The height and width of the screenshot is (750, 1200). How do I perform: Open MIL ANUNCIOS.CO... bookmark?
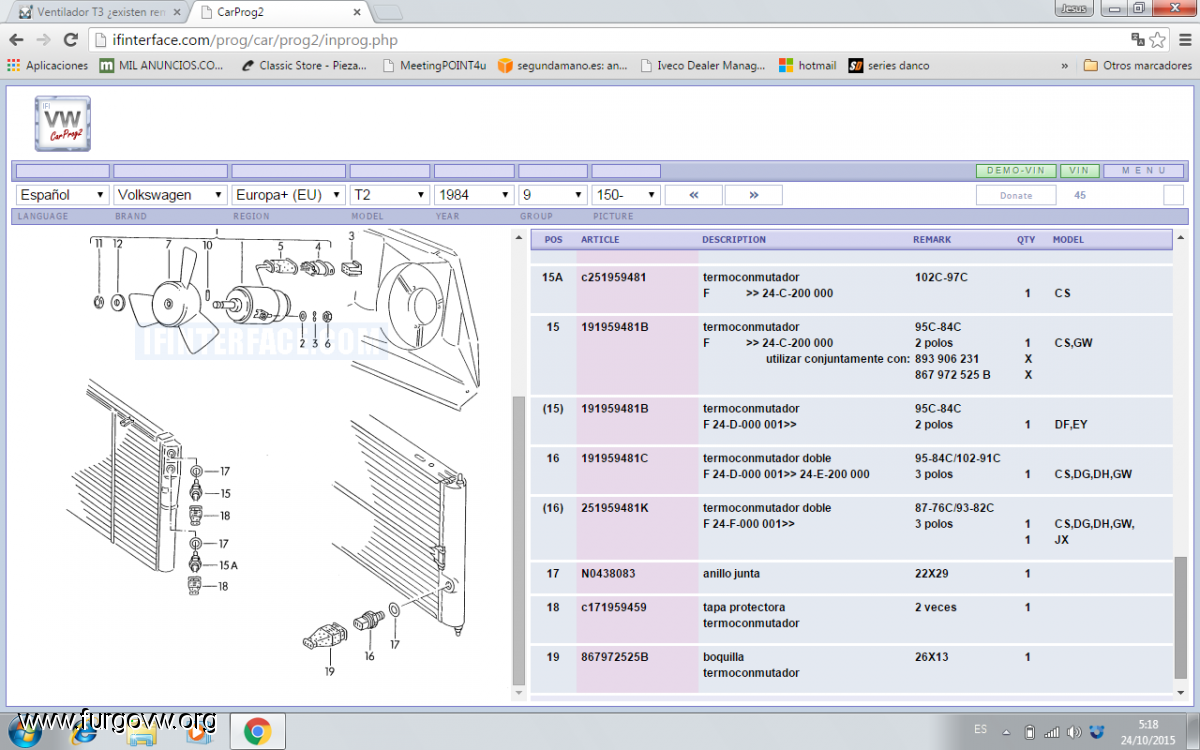pyautogui.click(x=162, y=65)
